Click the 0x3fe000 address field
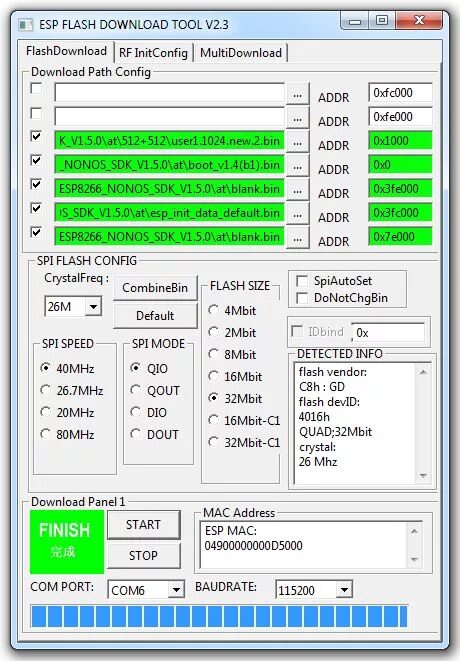 coord(400,188)
